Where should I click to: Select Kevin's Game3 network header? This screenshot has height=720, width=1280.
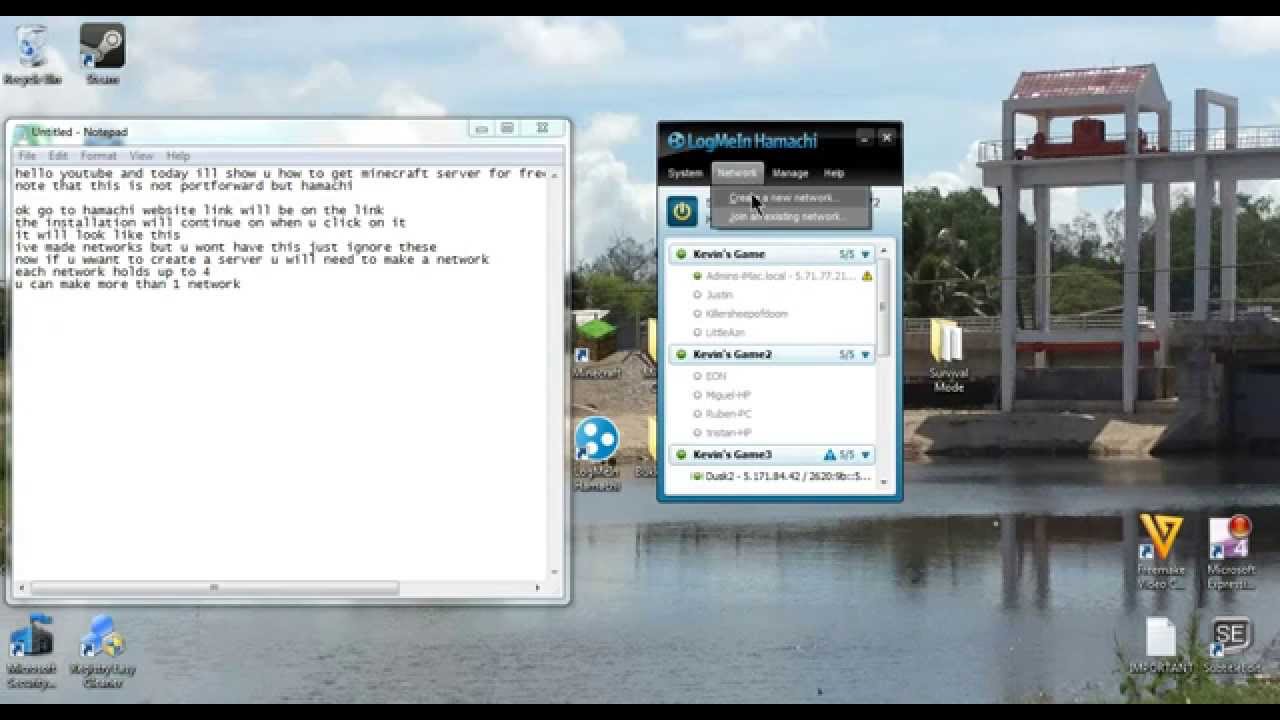[x=771, y=455]
